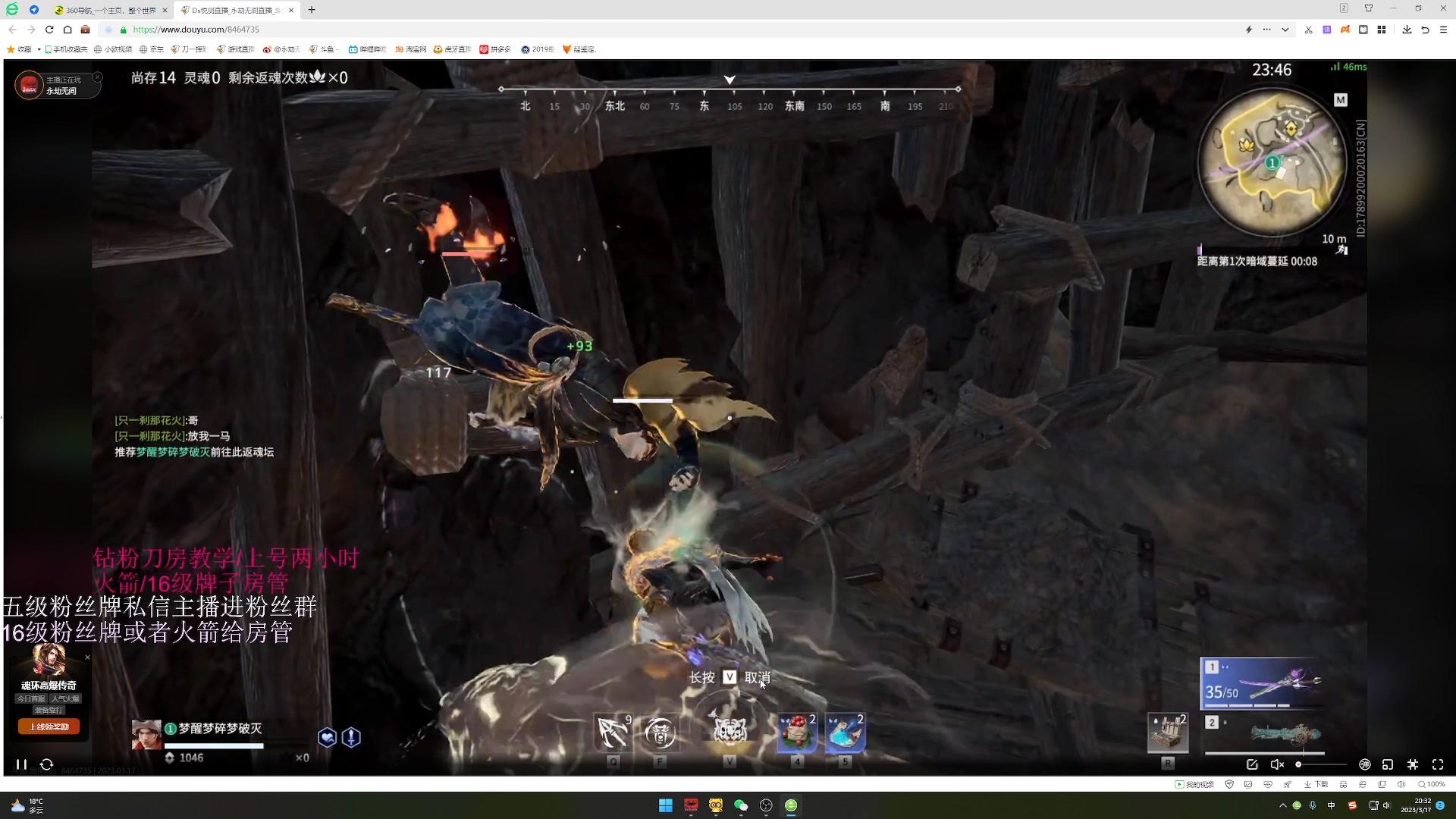Click the 上线领奖励 button
The height and width of the screenshot is (819, 1456).
click(49, 726)
